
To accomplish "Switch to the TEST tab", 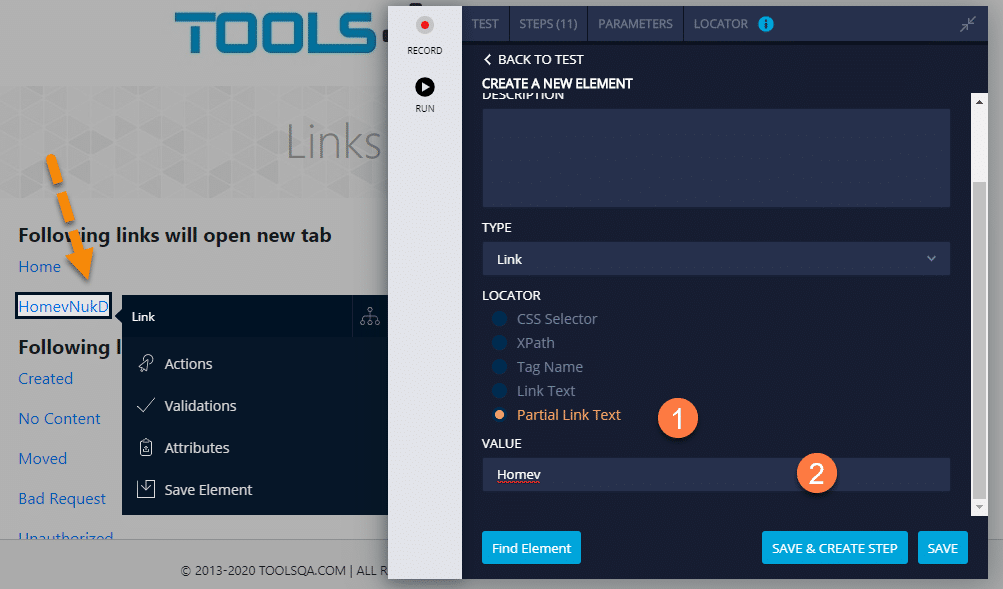I will coord(485,24).
